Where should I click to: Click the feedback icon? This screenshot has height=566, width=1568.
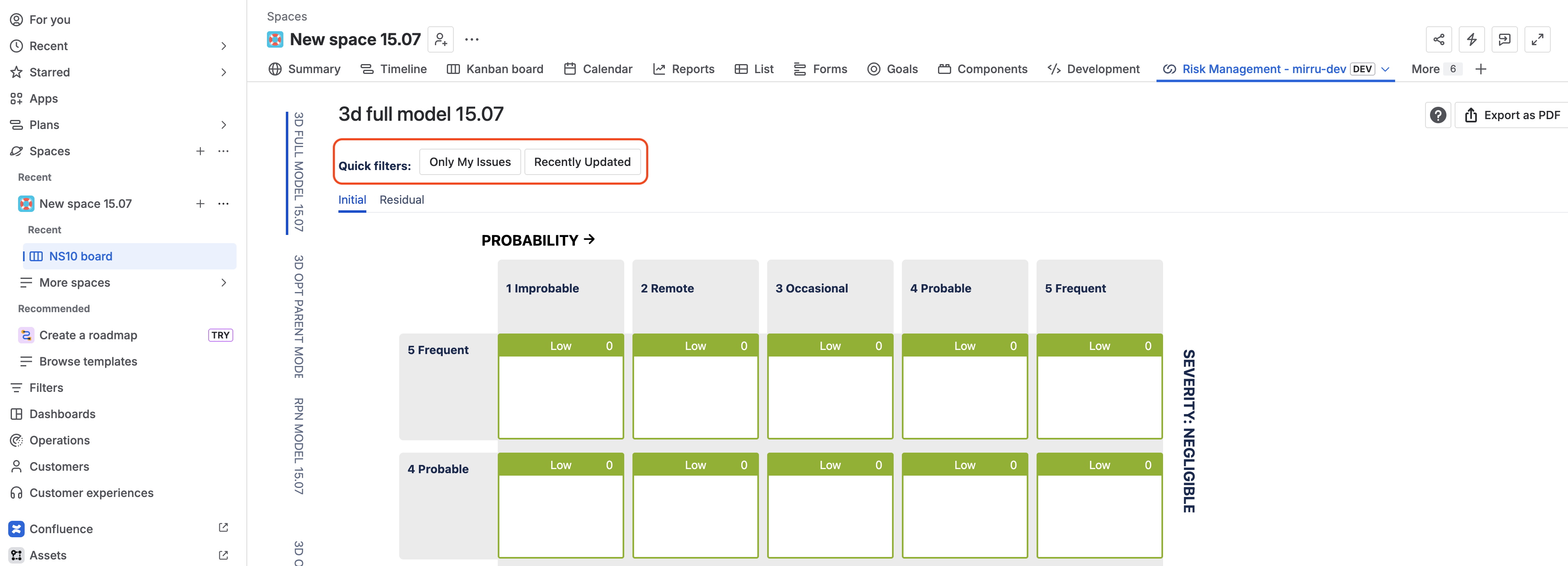pyautogui.click(x=1505, y=39)
